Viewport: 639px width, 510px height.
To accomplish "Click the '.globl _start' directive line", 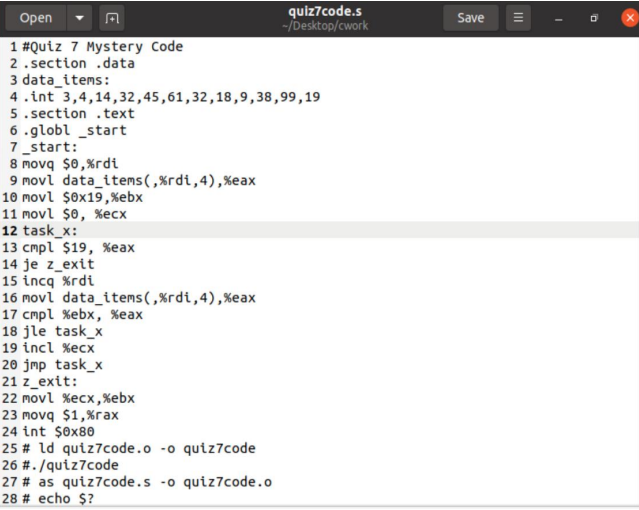I will coord(74,130).
